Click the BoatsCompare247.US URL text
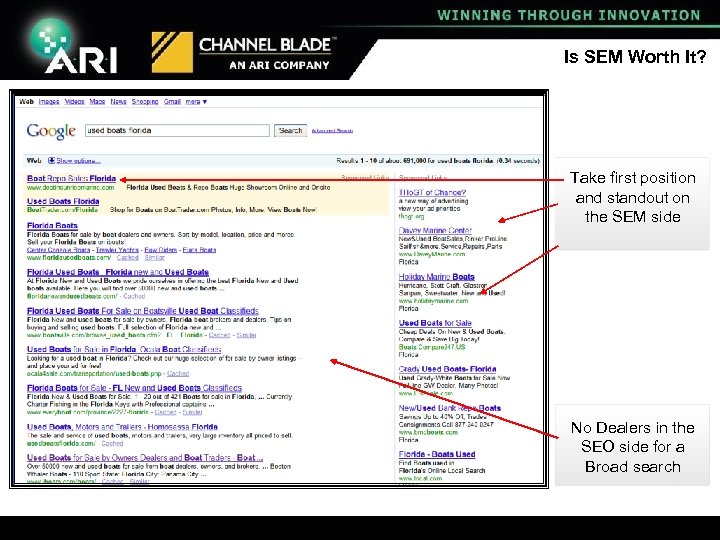This screenshot has height=540, width=720. pos(432,347)
